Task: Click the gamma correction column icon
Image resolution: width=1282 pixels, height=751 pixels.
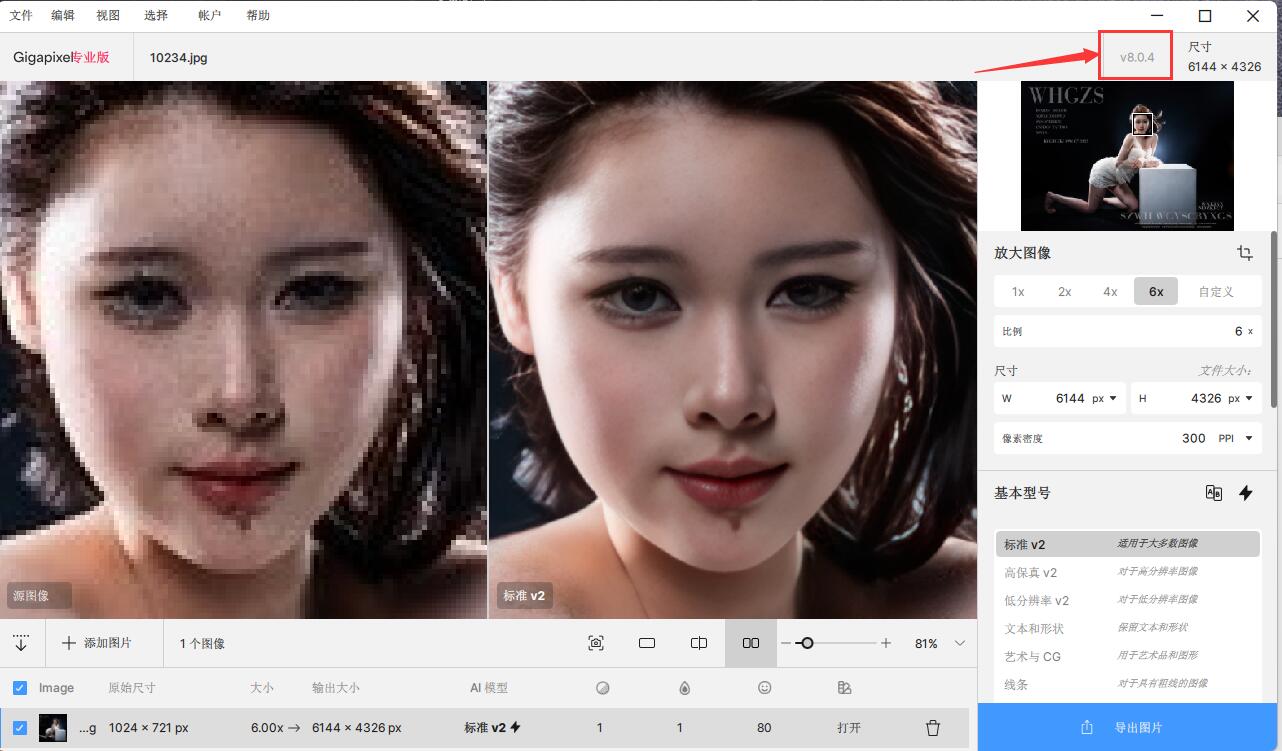Action: pyautogui.click(x=845, y=688)
